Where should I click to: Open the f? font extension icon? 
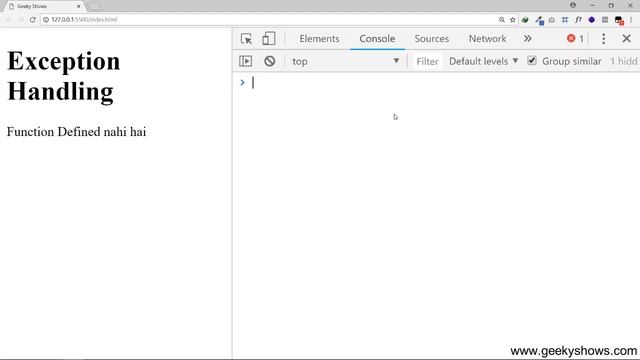(x=578, y=20)
